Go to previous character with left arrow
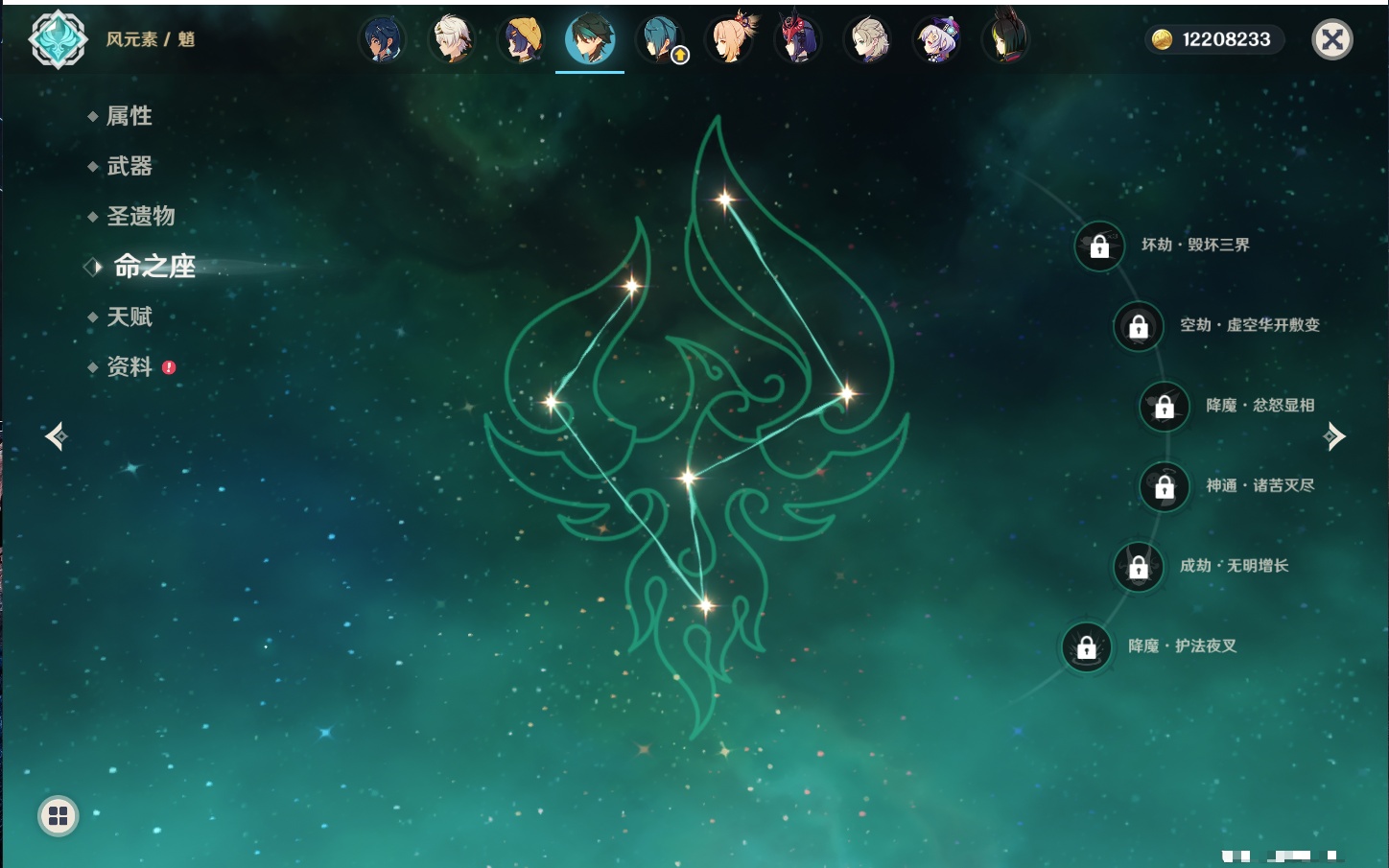The width and height of the screenshot is (1389, 868). tap(56, 436)
